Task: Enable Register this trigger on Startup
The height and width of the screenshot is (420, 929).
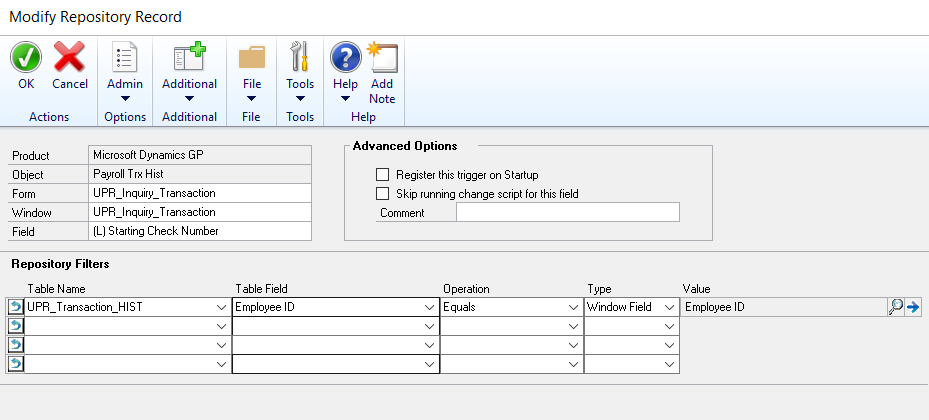Action: tap(383, 175)
